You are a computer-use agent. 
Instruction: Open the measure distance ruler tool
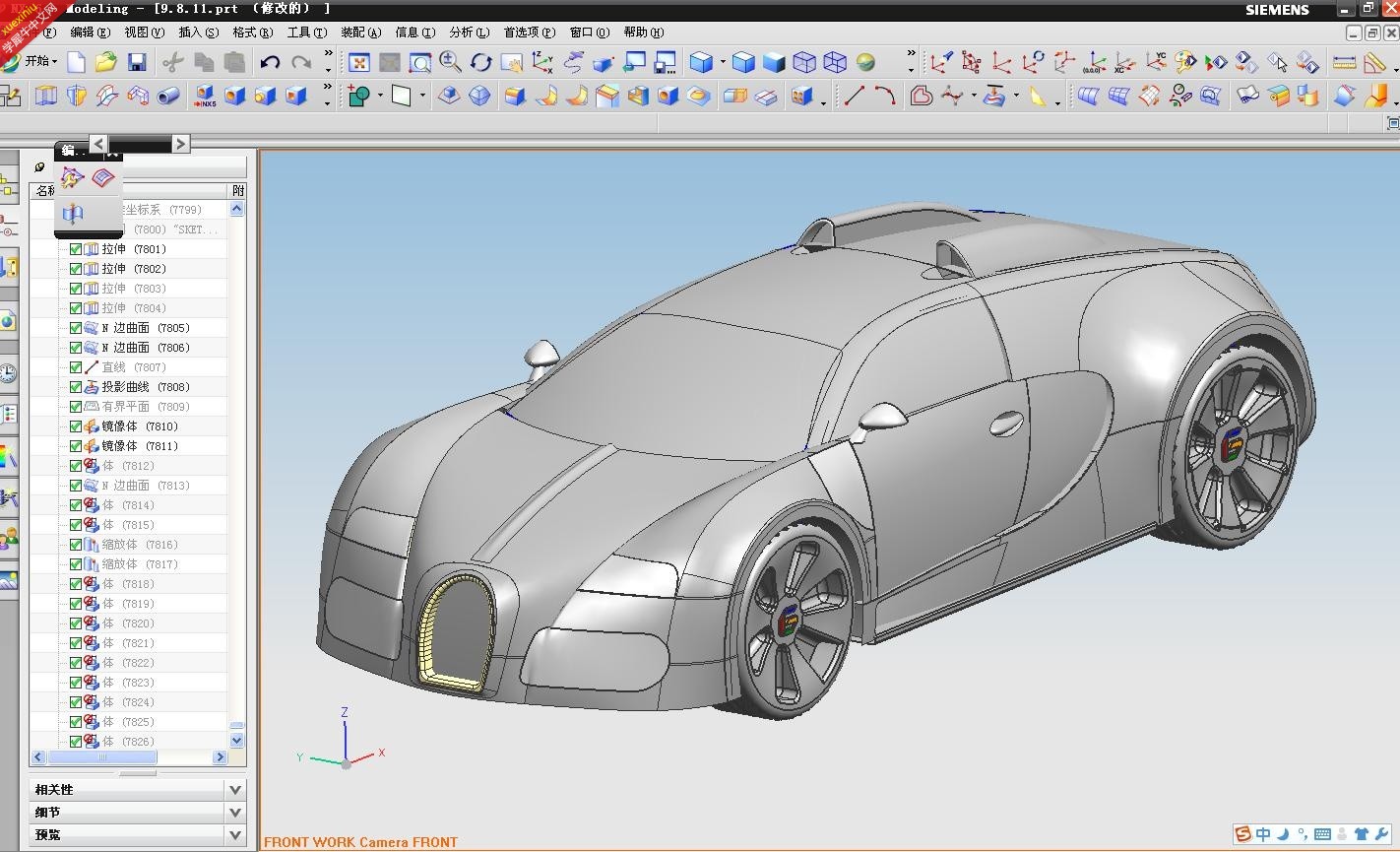1344,63
